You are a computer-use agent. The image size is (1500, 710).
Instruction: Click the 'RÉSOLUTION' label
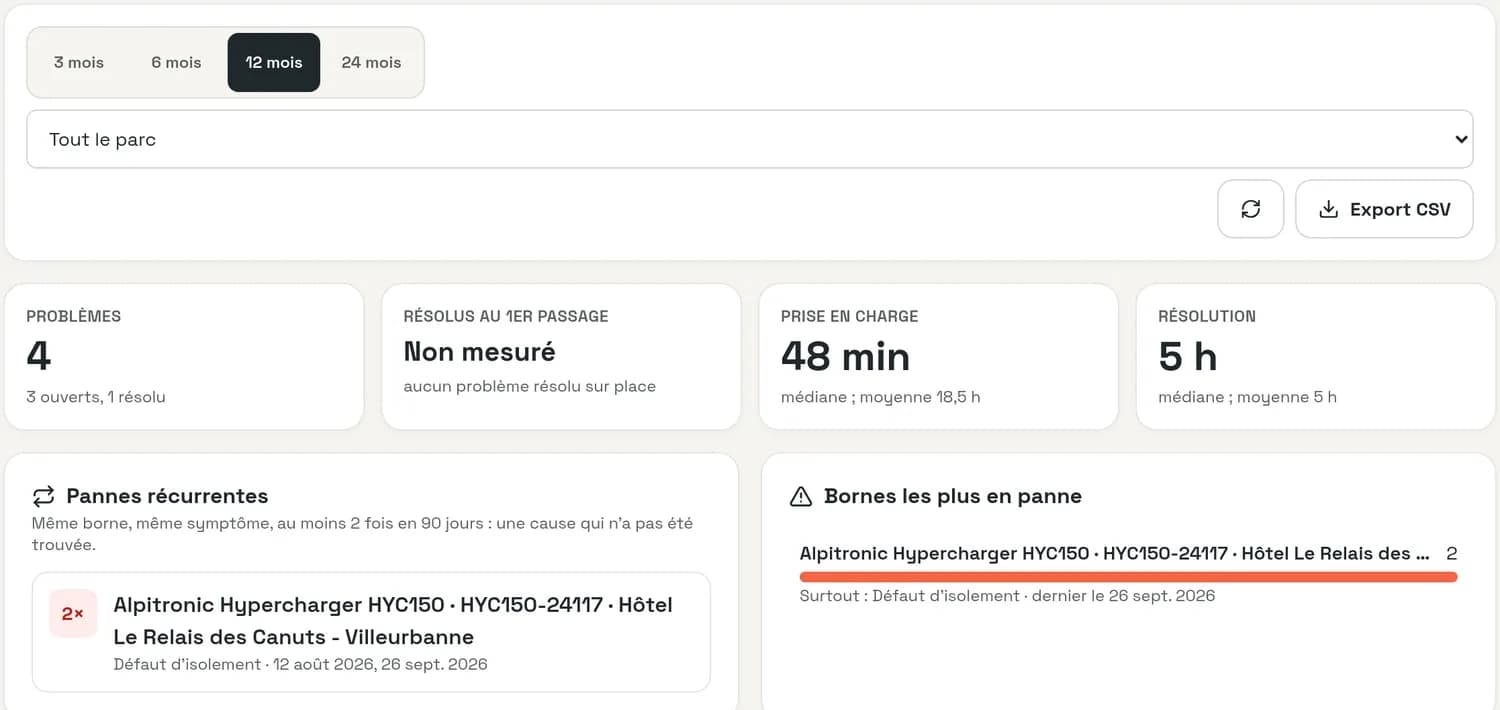pyautogui.click(x=1207, y=316)
